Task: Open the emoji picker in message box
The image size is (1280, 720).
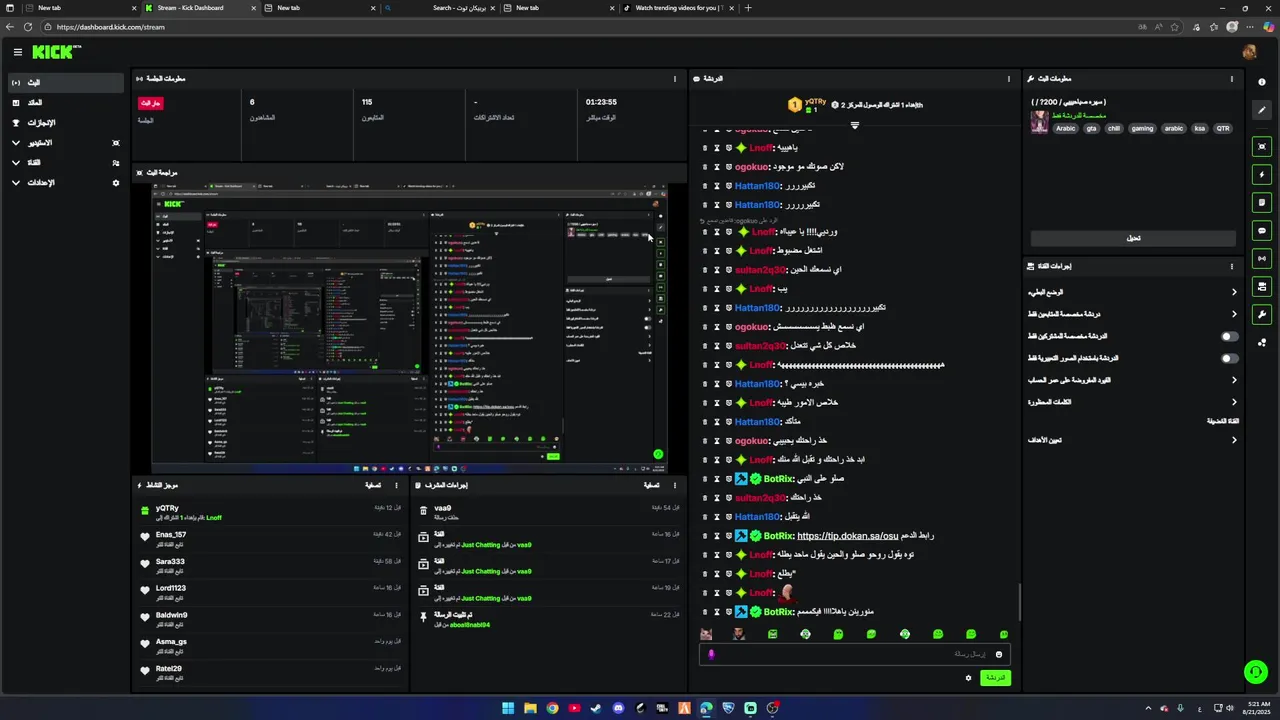Action: point(998,655)
